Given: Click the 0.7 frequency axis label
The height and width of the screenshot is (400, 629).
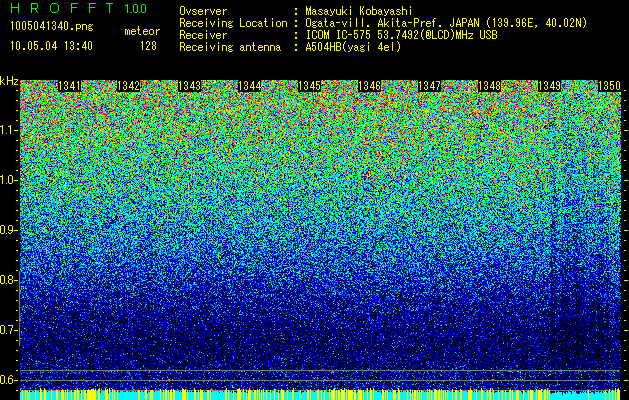Looking at the screenshot, I should click(x=8, y=330).
